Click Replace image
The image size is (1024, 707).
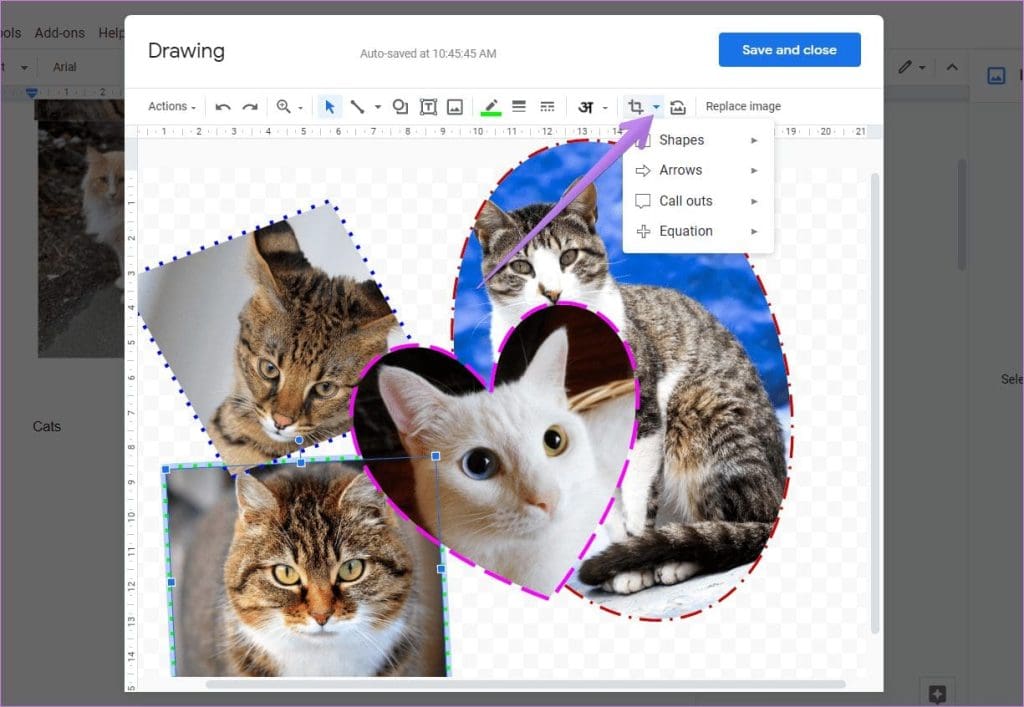click(743, 106)
